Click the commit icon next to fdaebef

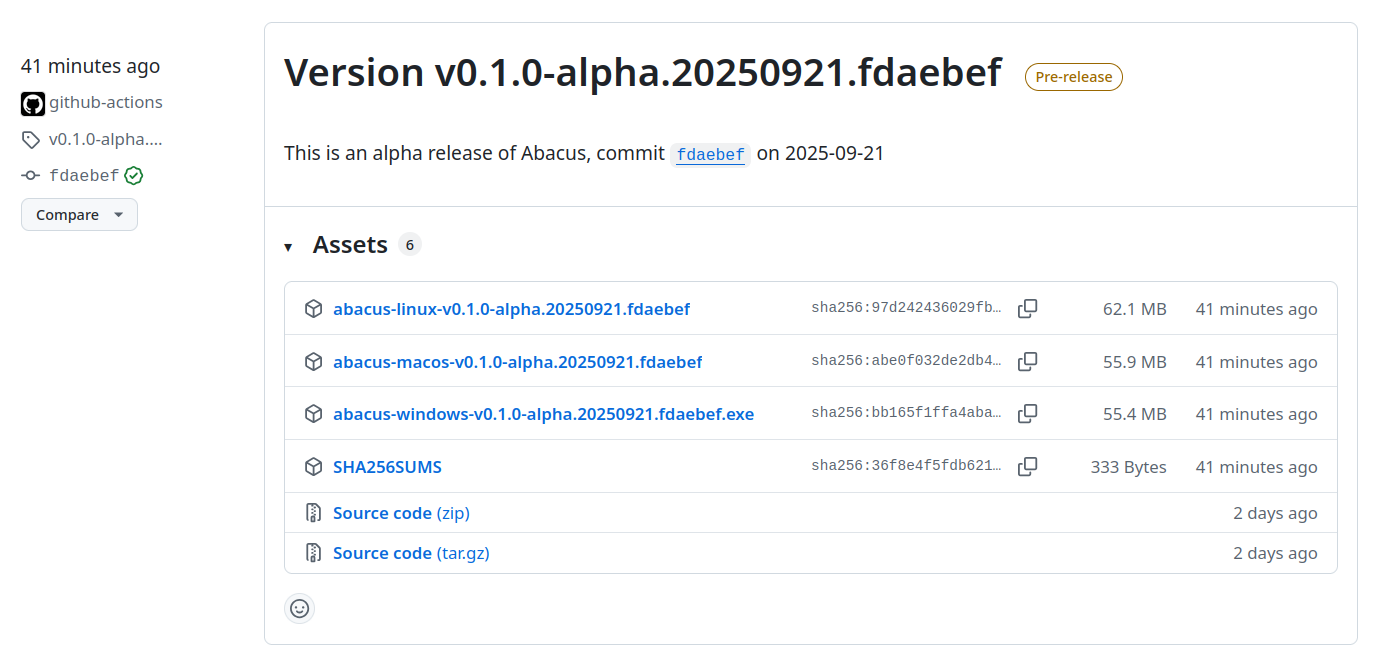tap(30, 175)
